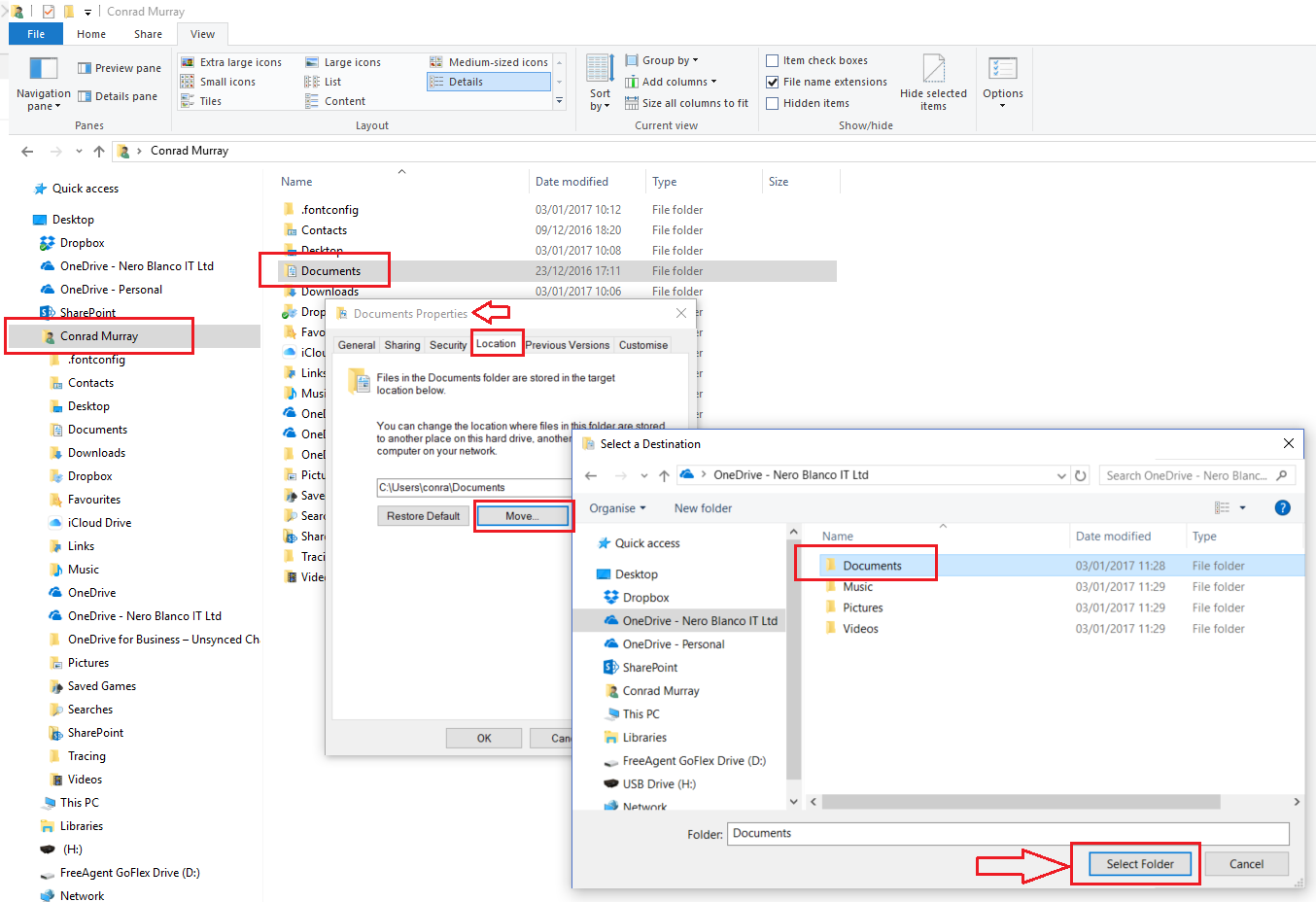This screenshot has width=1316, height=902.
Task: Switch to Content layout
Action: pyautogui.click(x=335, y=101)
